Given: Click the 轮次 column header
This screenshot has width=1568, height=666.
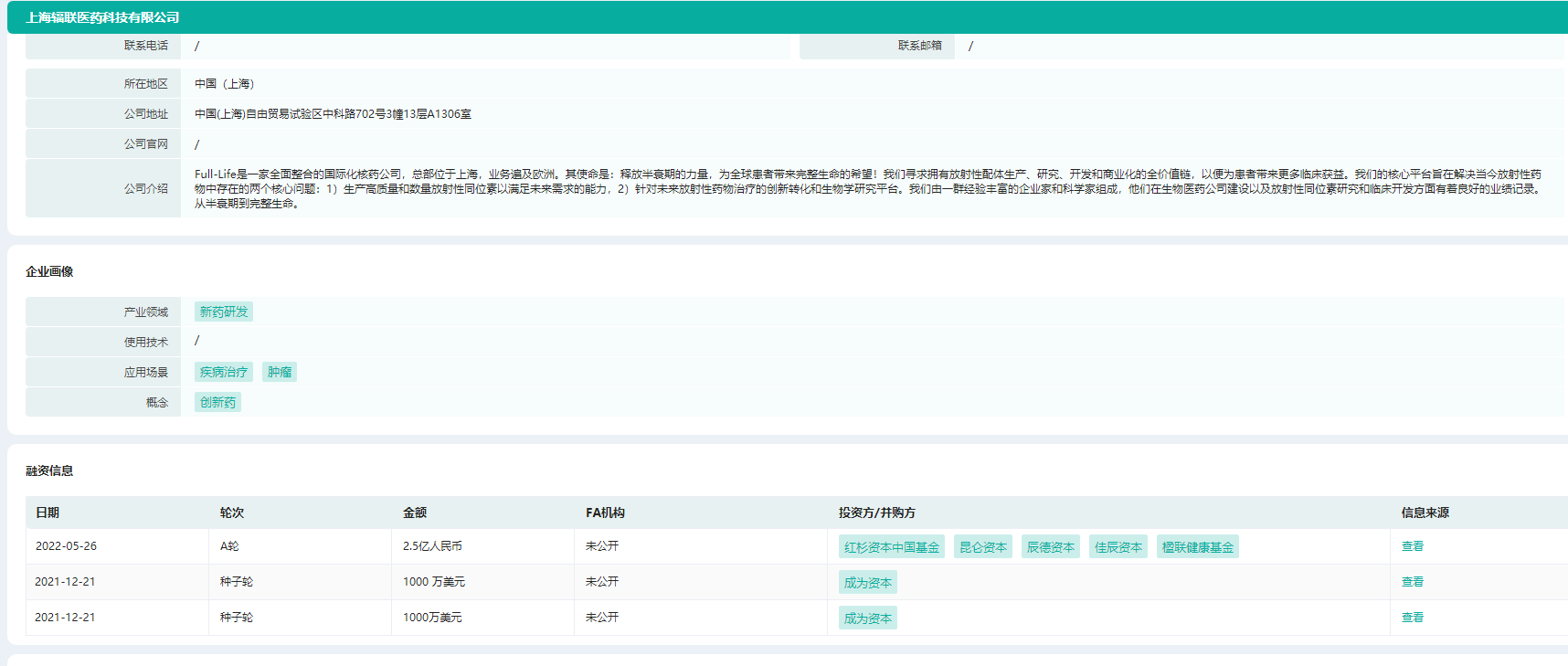Looking at the screenshot, I should 232,513.
